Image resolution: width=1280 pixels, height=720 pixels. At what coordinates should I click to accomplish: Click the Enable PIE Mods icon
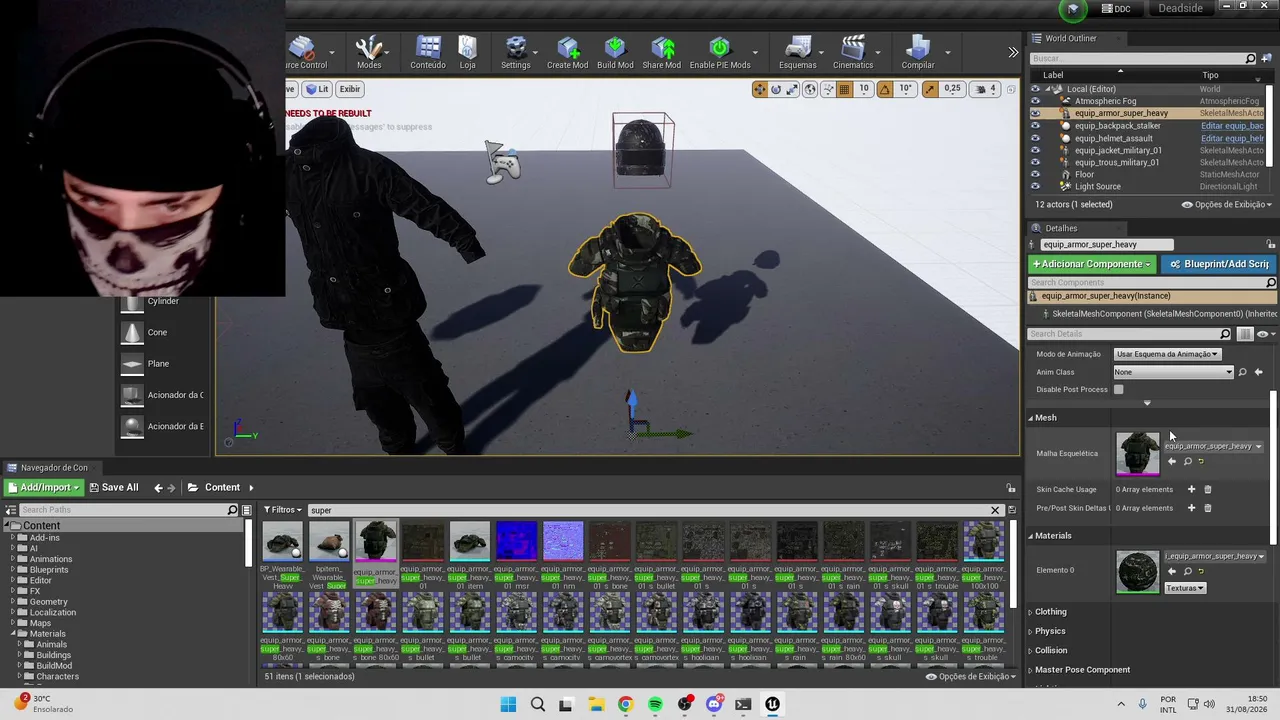click(x=720, y=53)
